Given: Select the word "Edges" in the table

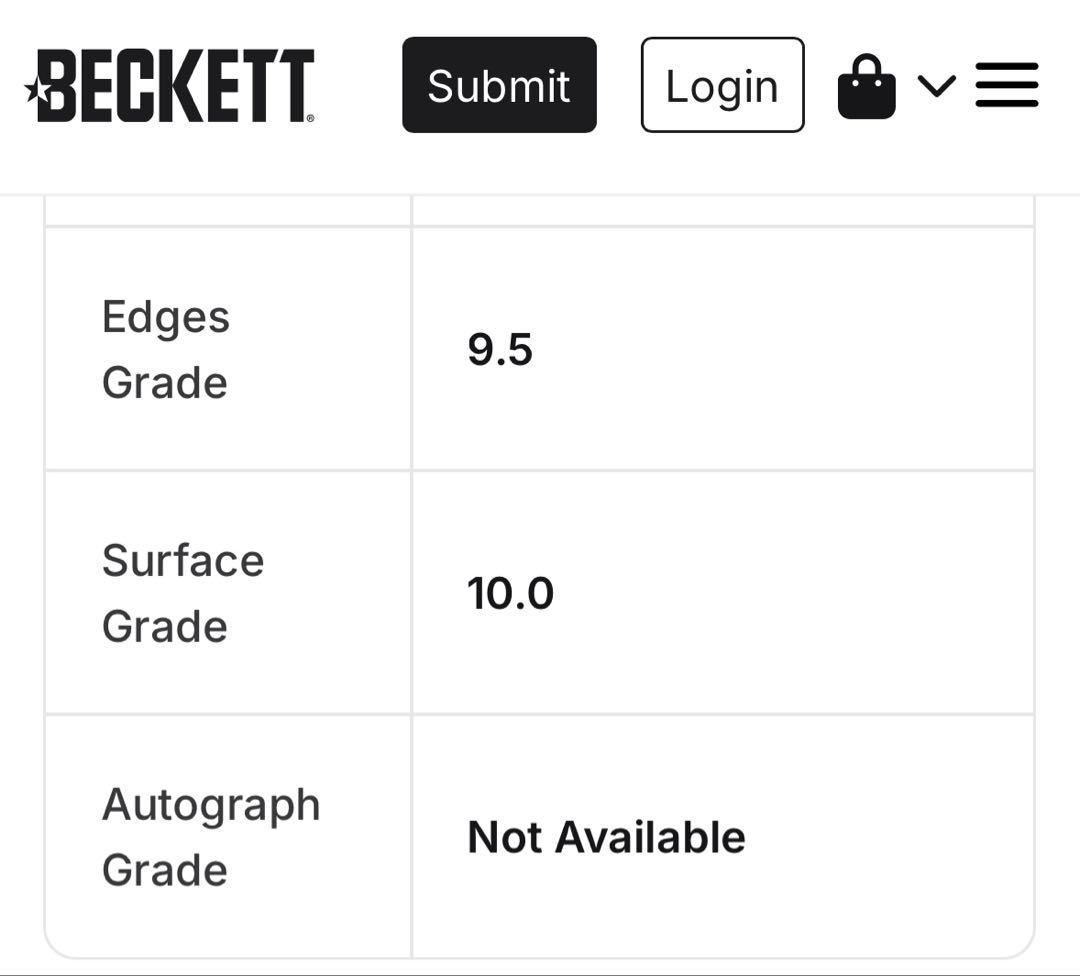Looking at the screenshot, I should coord(166,317).
